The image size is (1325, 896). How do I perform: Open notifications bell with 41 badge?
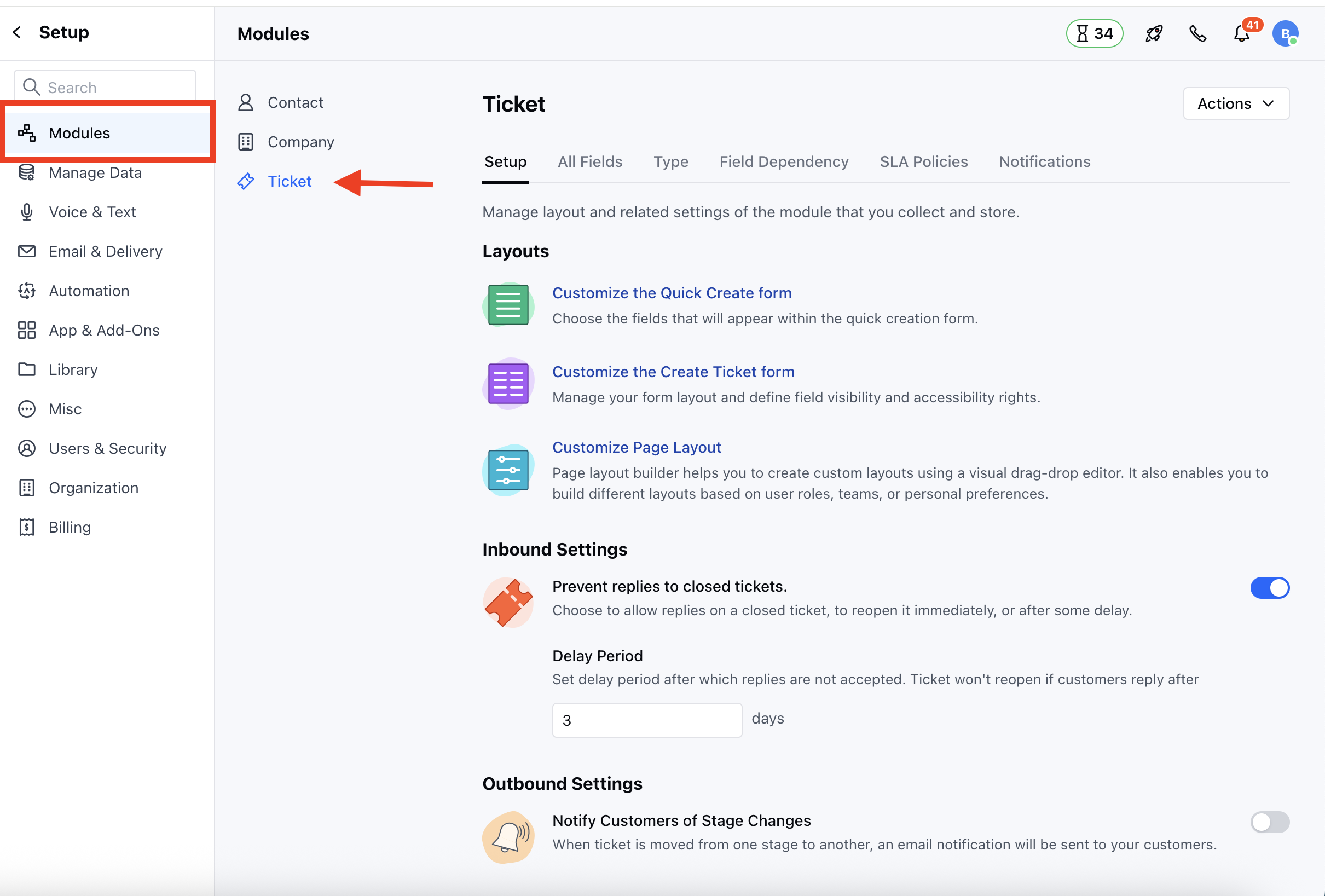pos(1242,33)
